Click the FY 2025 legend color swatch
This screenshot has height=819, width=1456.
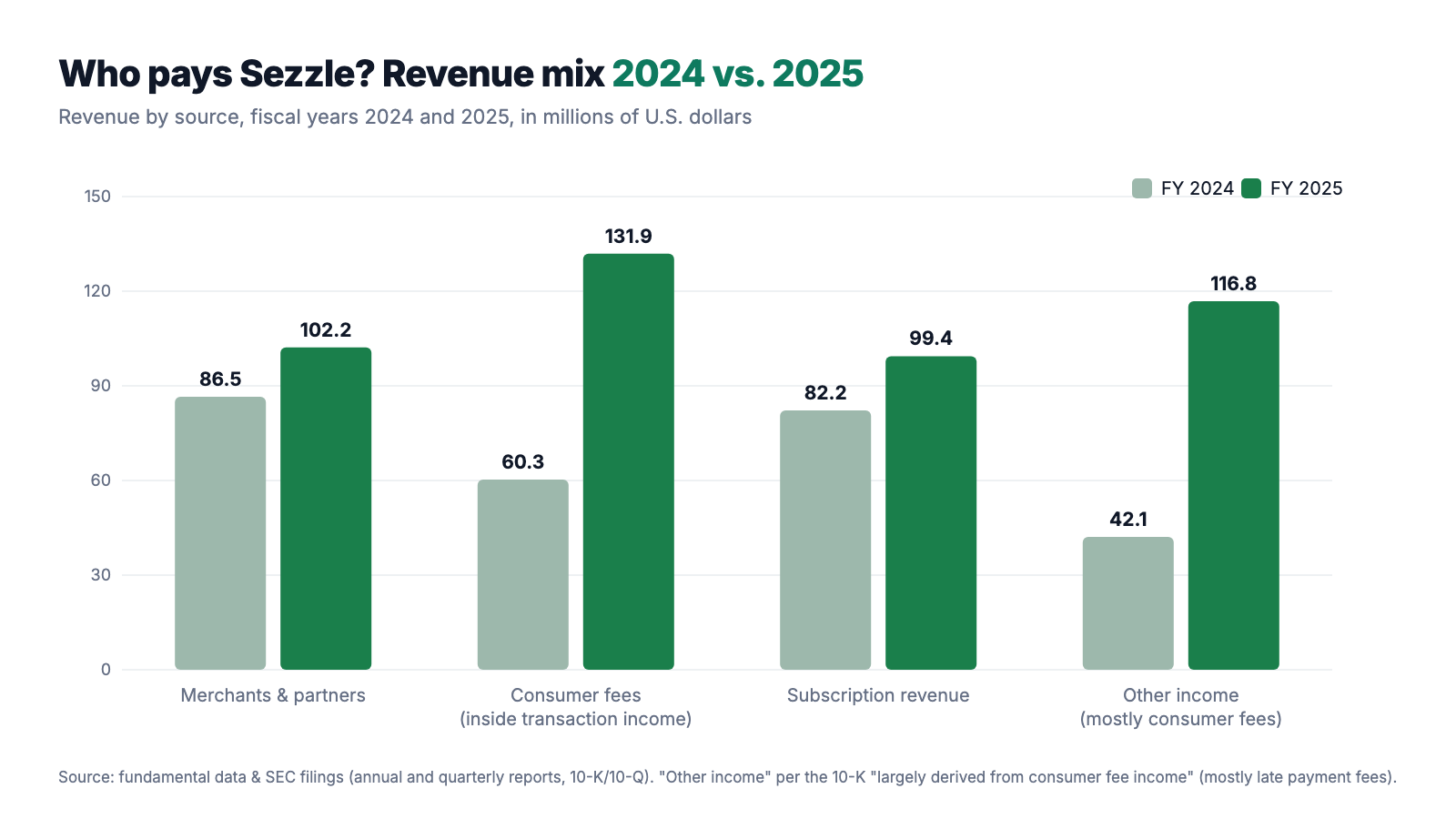click(1251, 188)
